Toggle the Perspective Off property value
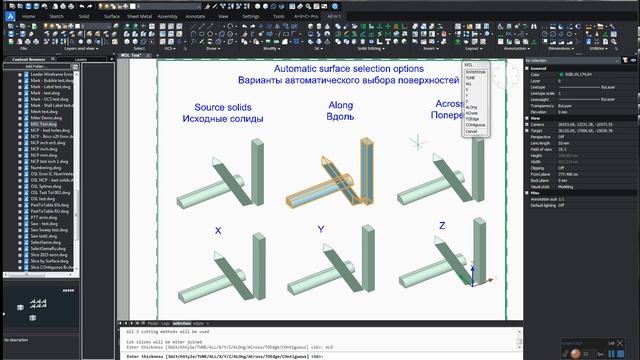Viewport: 640px width, 360px height. [x=561, y=137]
